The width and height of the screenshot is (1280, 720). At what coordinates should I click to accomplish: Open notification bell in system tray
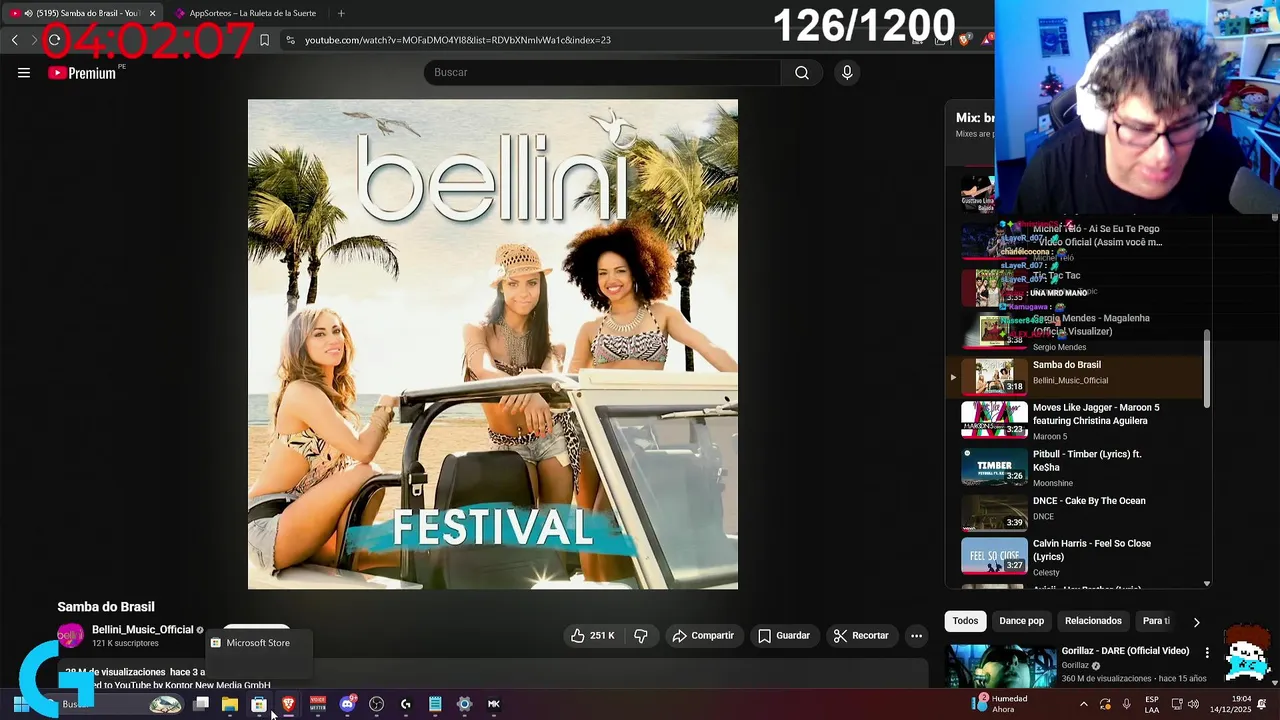point(1262,704)
